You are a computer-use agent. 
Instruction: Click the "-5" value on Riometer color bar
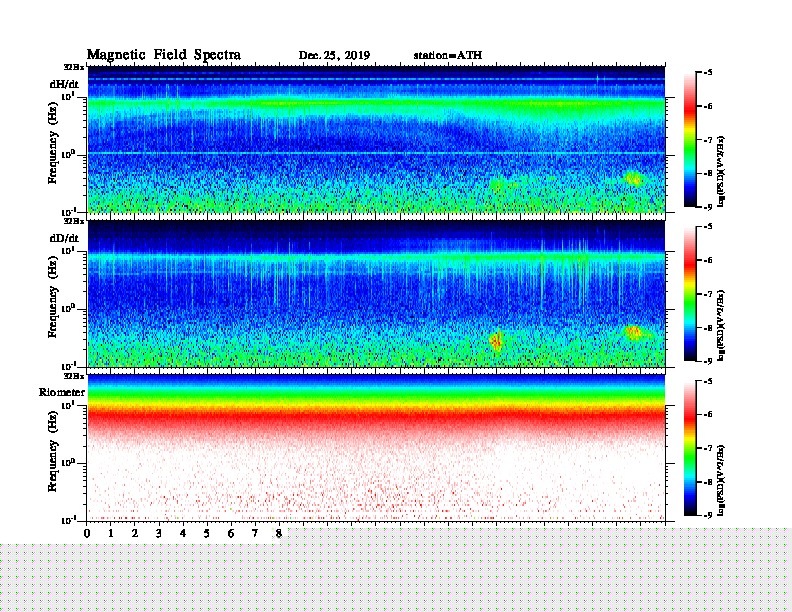[x=708, y=381]
